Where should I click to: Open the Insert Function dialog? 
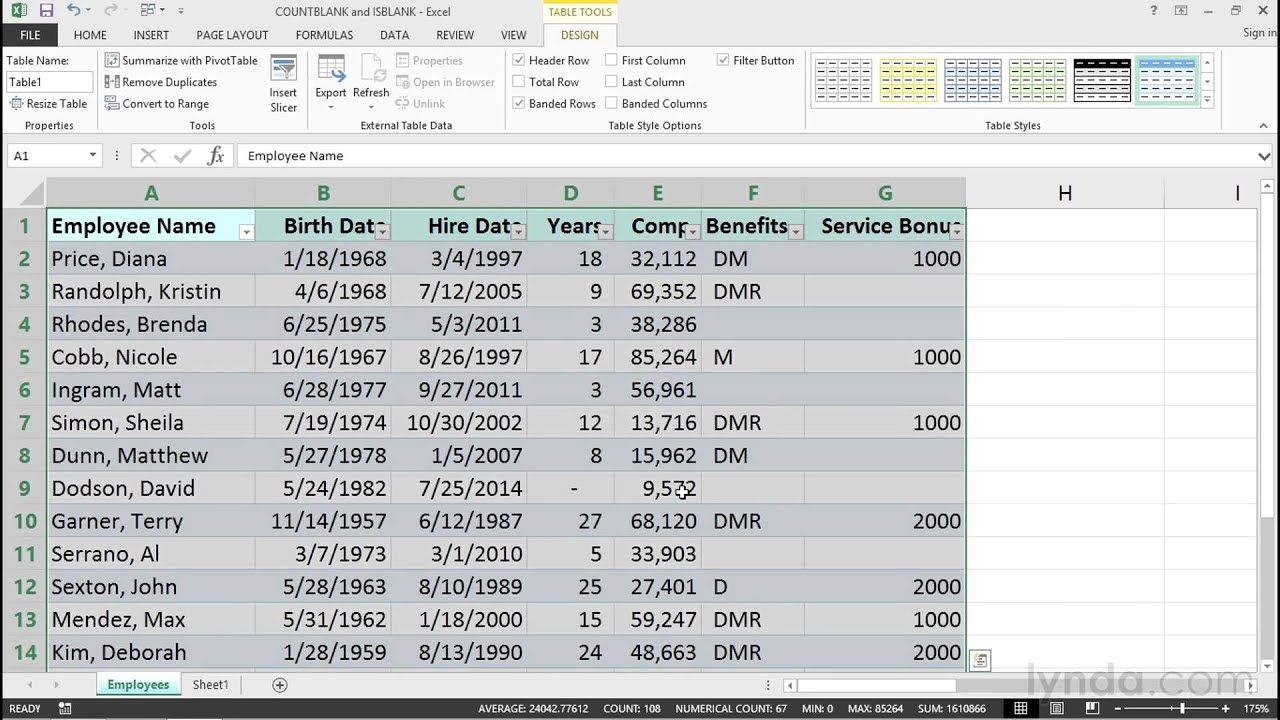coord(214,155)
